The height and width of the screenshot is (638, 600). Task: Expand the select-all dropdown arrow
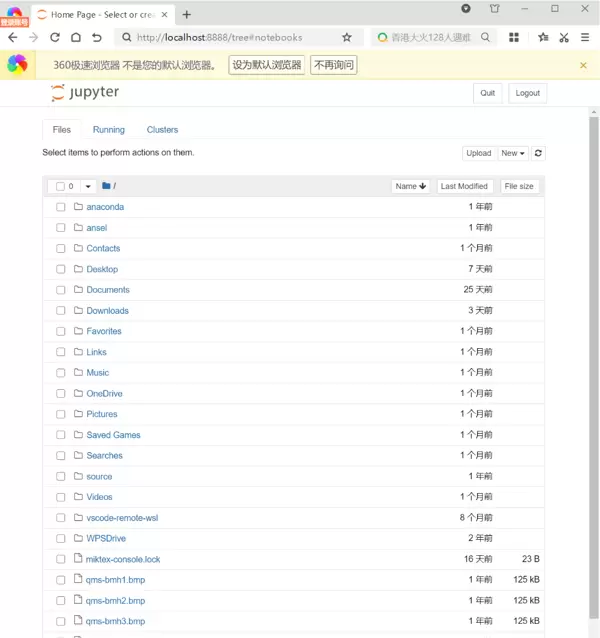(88, 186)
